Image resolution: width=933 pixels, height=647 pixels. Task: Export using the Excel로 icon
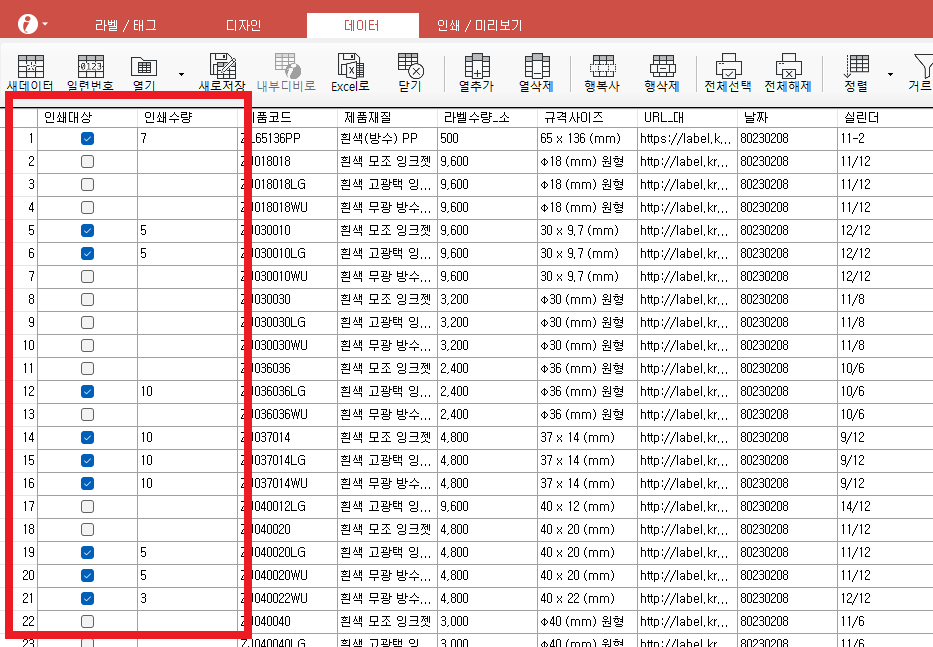pos(351,72)
